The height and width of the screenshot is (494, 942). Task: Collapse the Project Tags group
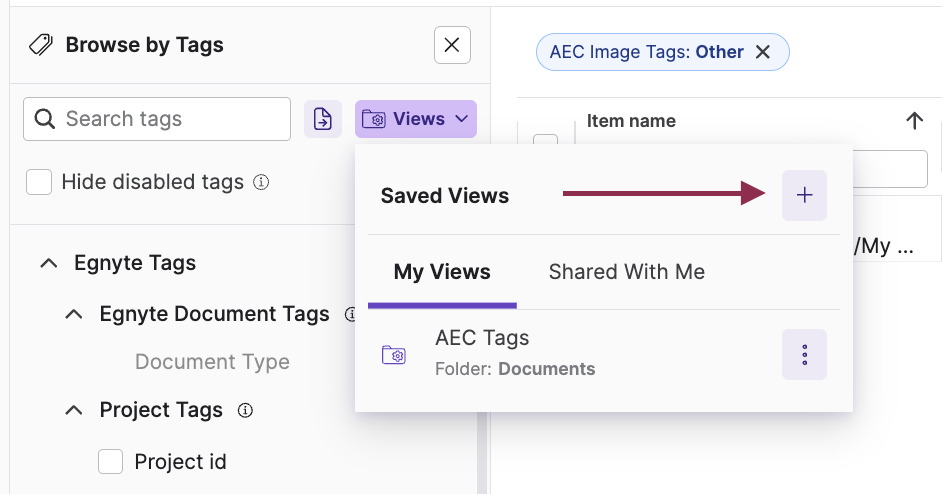[74, 410]
